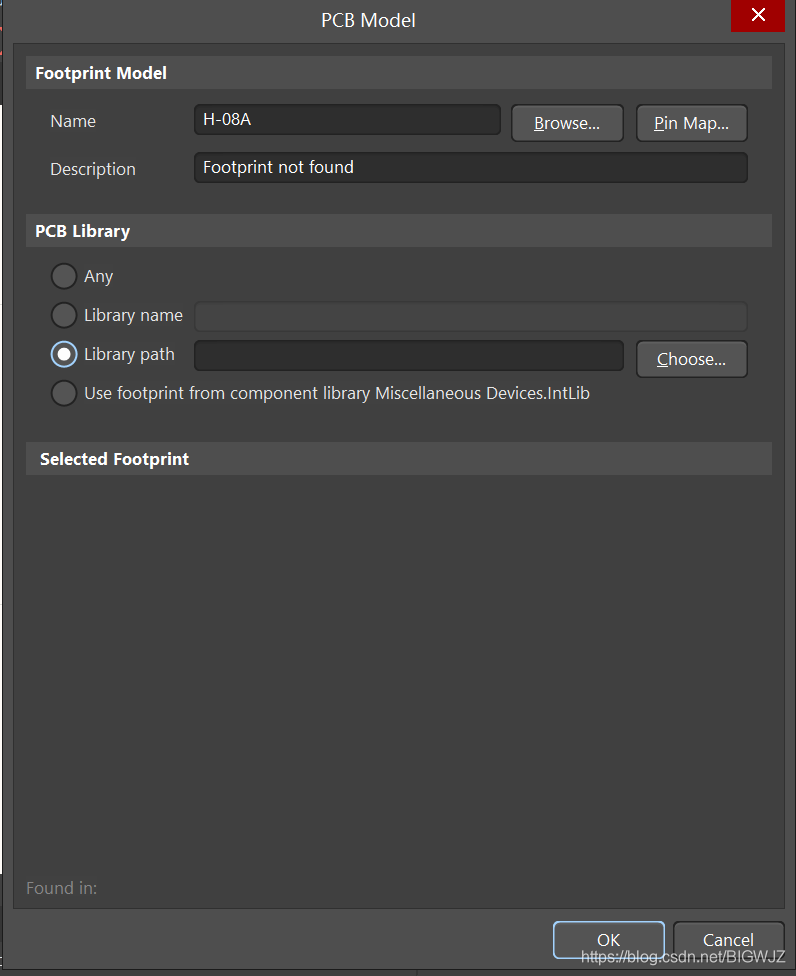The image size is (796, 976).
Task: Click the PCB Model title bar
Action: tap(368, 19)
